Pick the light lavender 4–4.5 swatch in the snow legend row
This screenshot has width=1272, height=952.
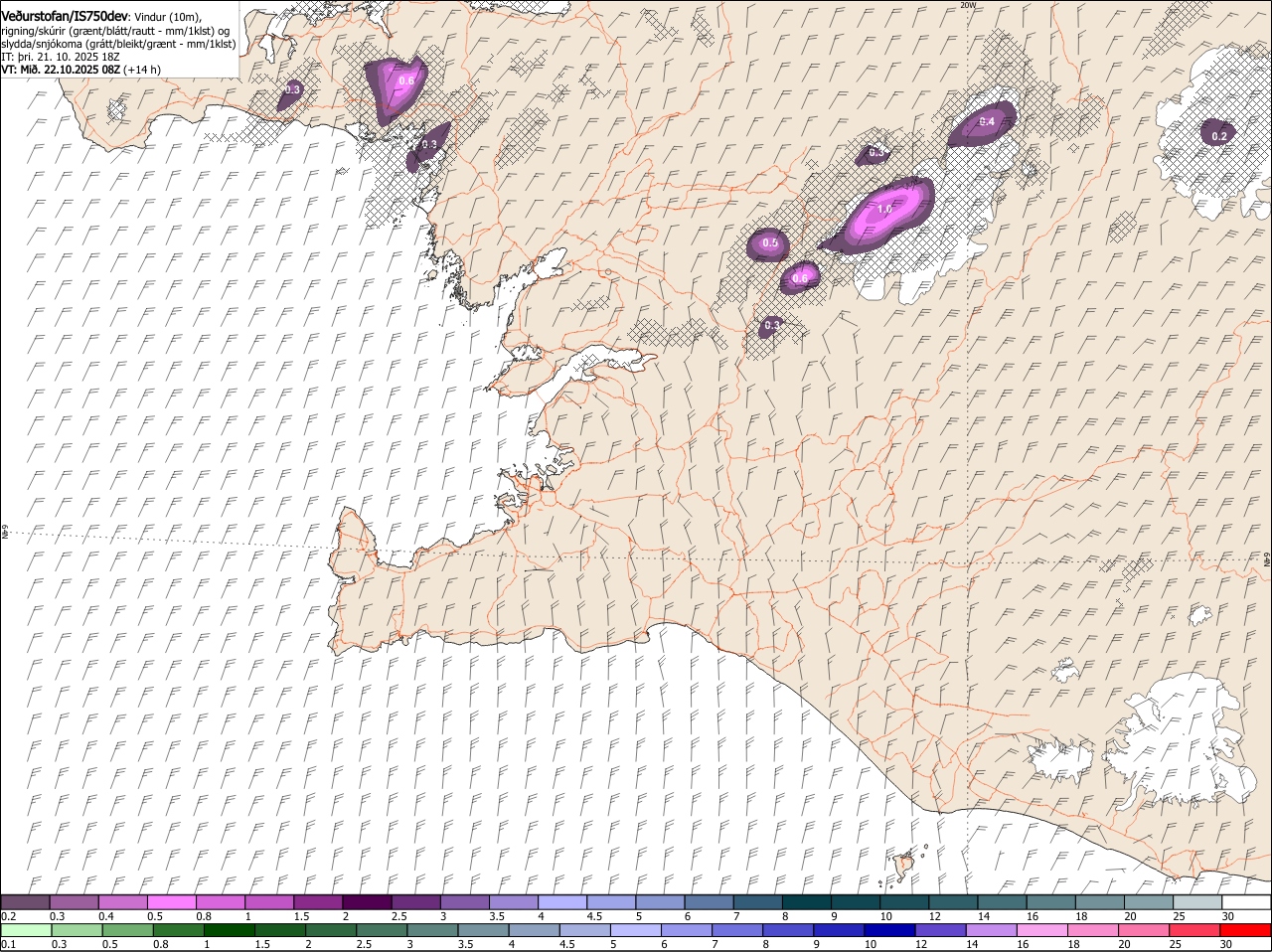click(561, 902)
